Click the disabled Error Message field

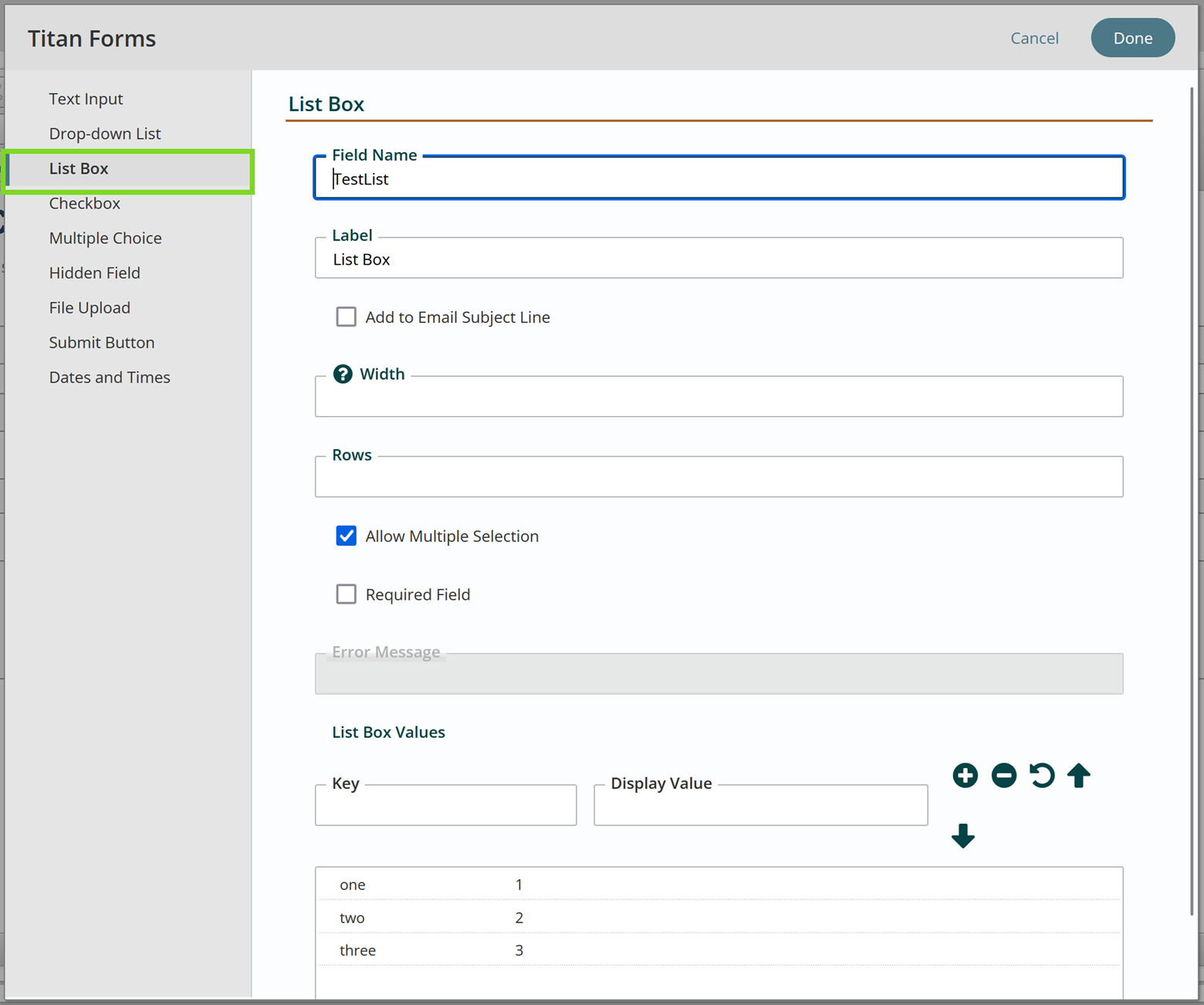[719, 674]
